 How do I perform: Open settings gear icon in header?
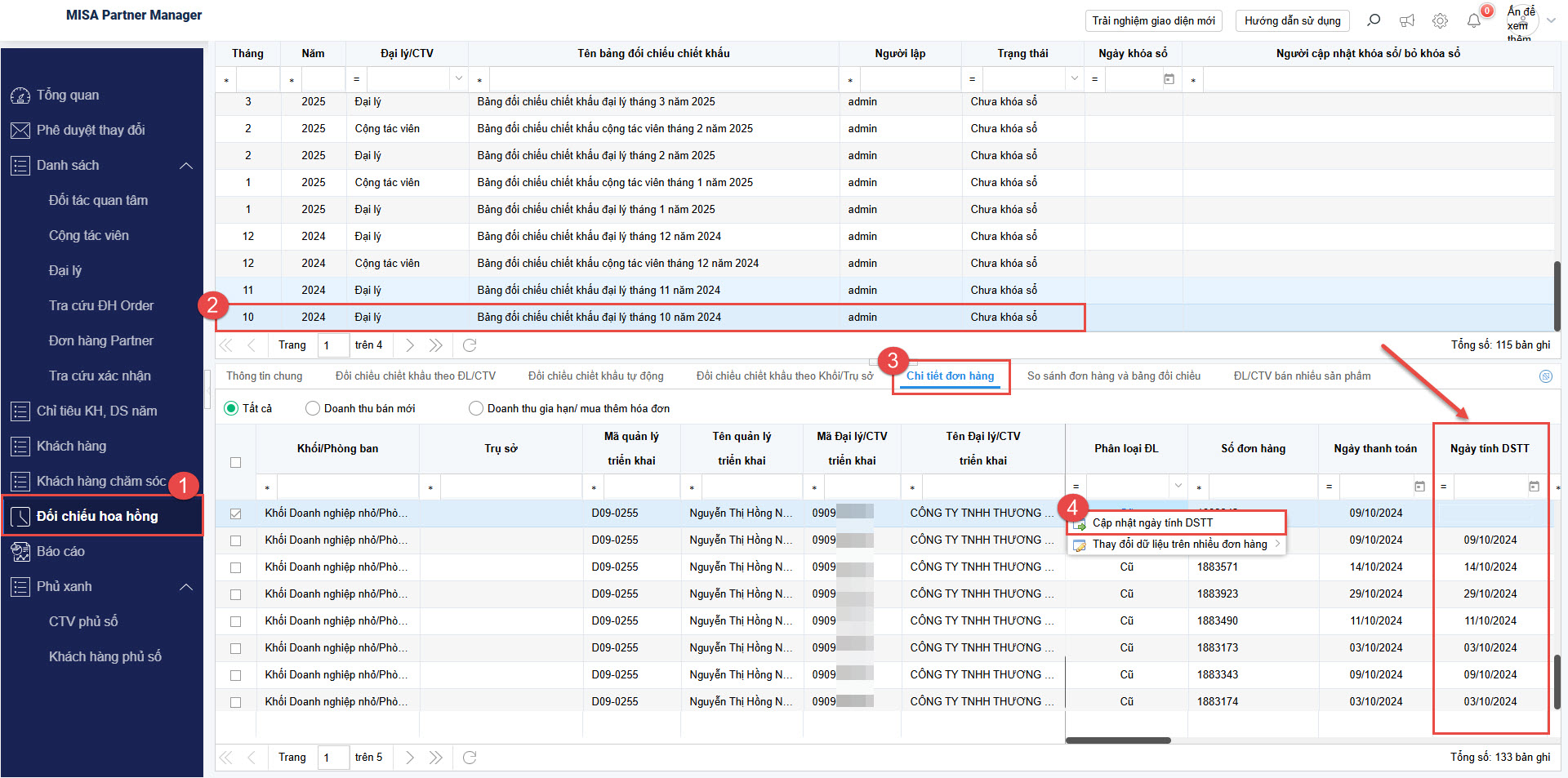pyautogui.click(x=1440, y=20)
